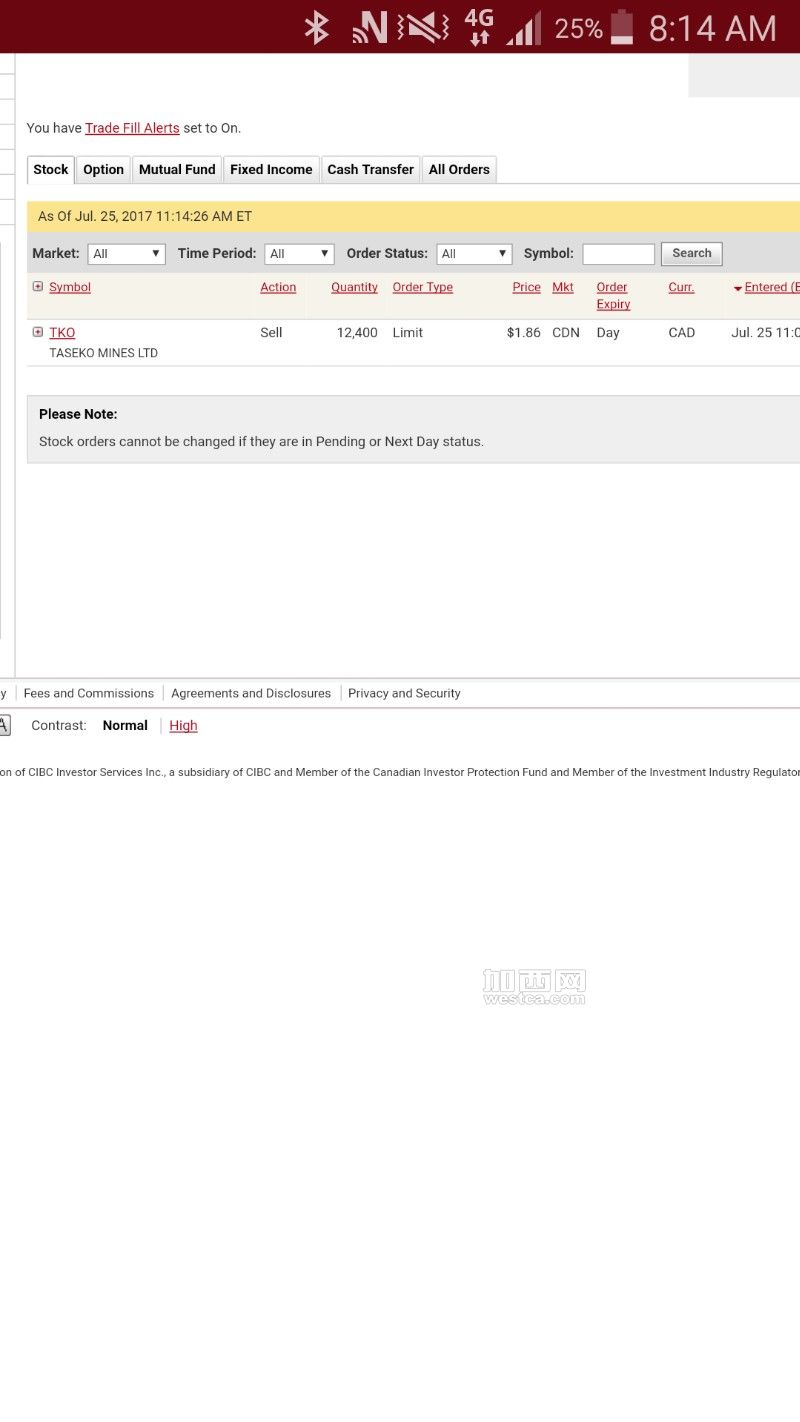This screenshot has width=800, height=1422.
Task: Switch to the Stock tab
Action: pyautogui.click(x=51, y=169)
